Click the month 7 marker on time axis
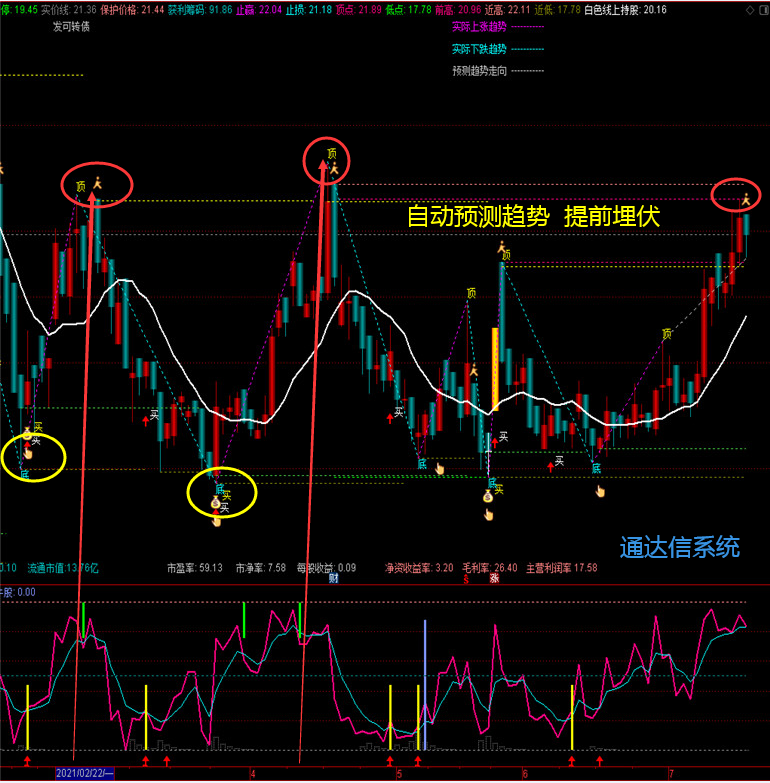 click(x=671, y=774)
